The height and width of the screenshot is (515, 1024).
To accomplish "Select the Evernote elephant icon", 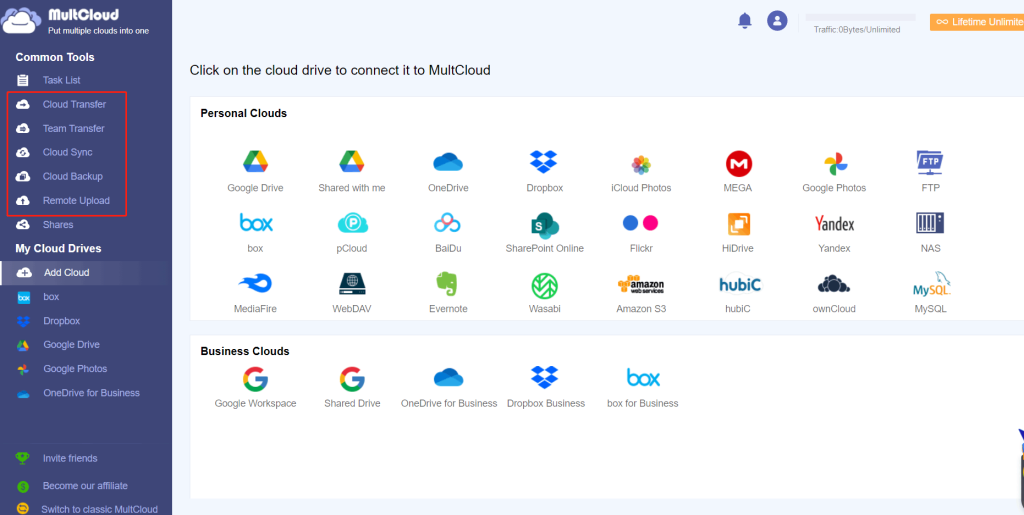I will pyautogui.click(x=449, y=285).
